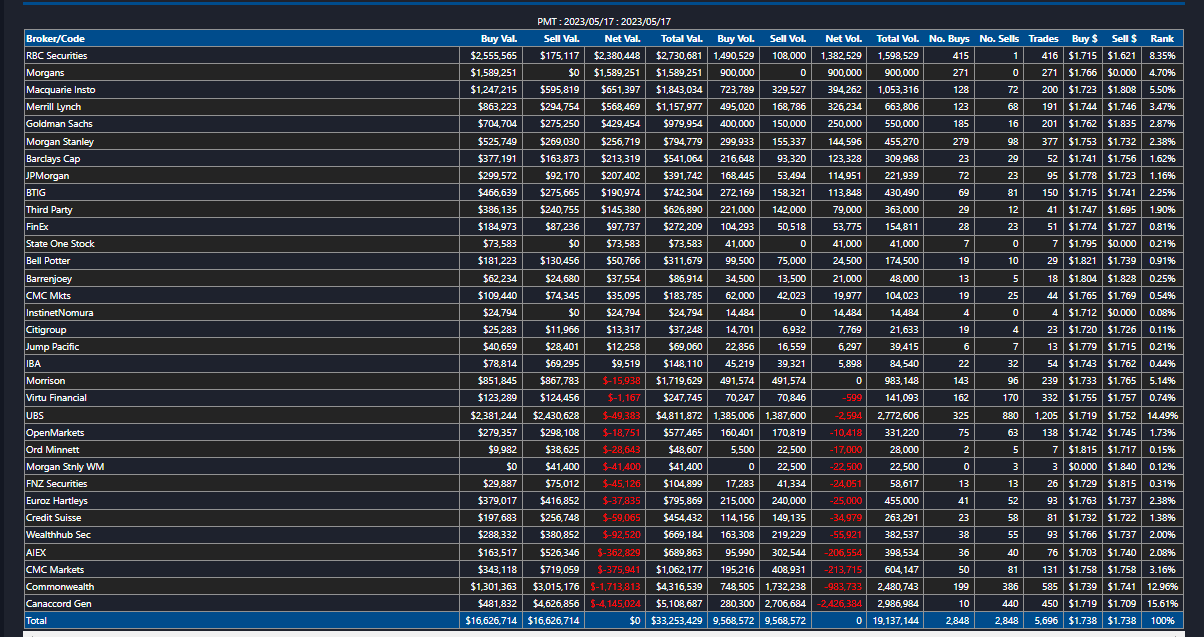The height and width of the screenshot is (637, 1204).
Task: Click the Total Vol. column header
Action: coord(898,39)
